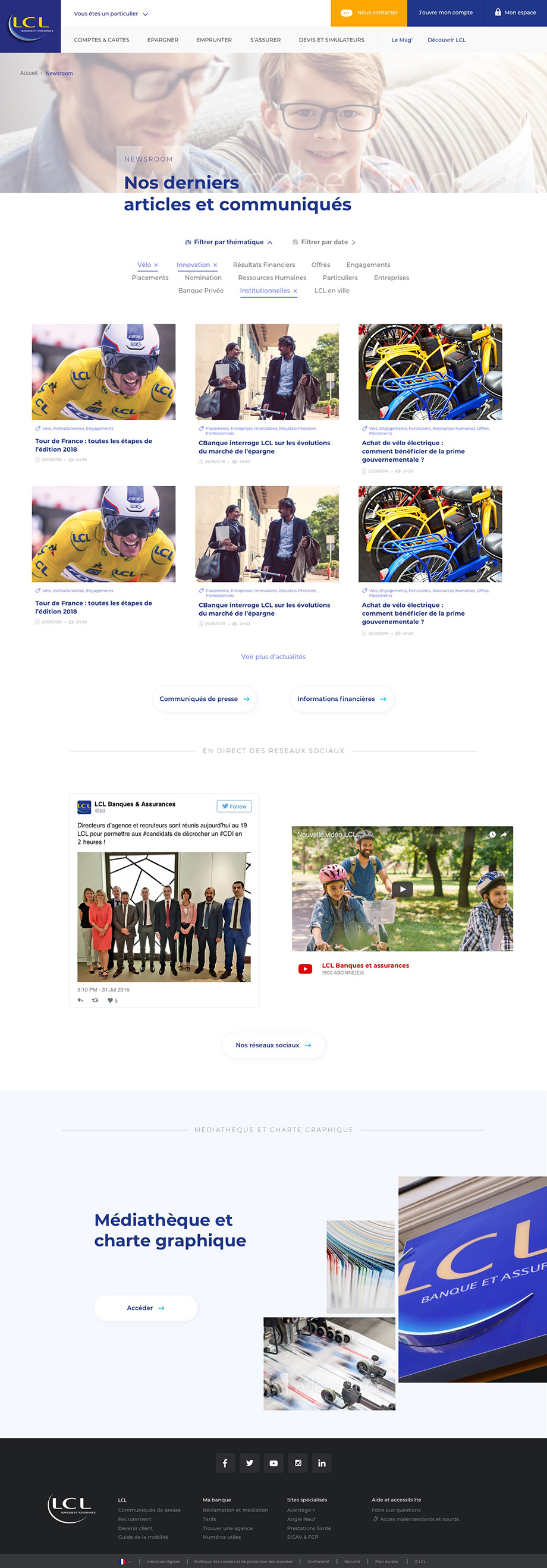Click the Communiqués de presse button
Image resolution: width=547 pixels, height=1568 pixels.
[205, 699]
